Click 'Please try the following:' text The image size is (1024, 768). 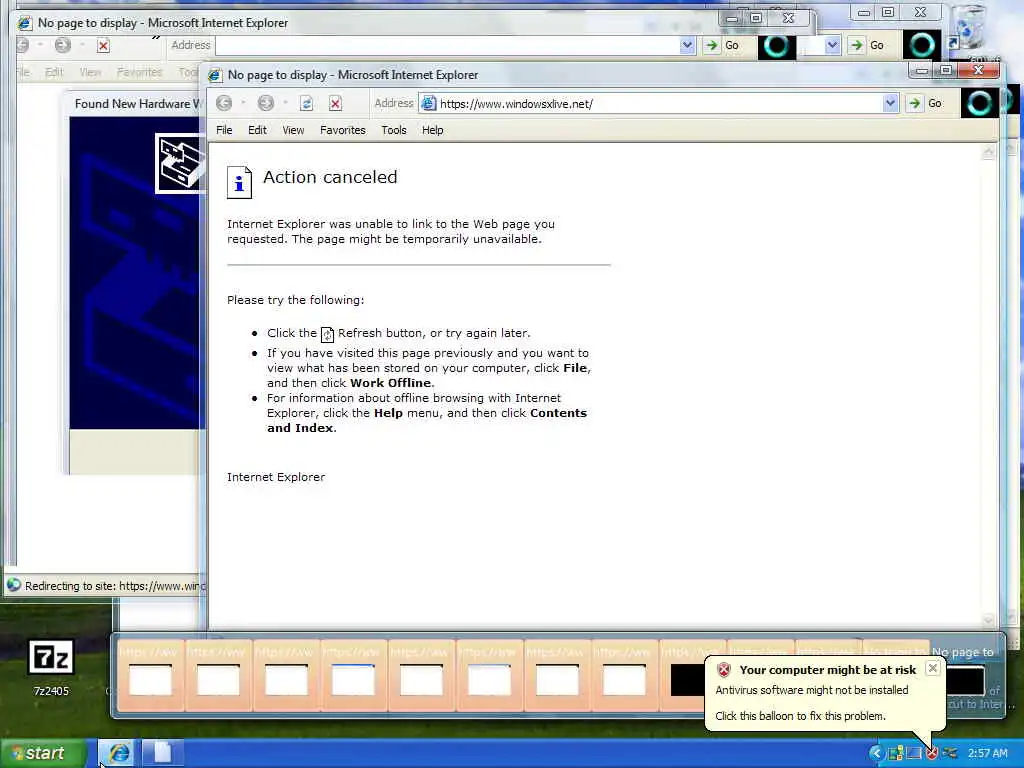(296, 300)
